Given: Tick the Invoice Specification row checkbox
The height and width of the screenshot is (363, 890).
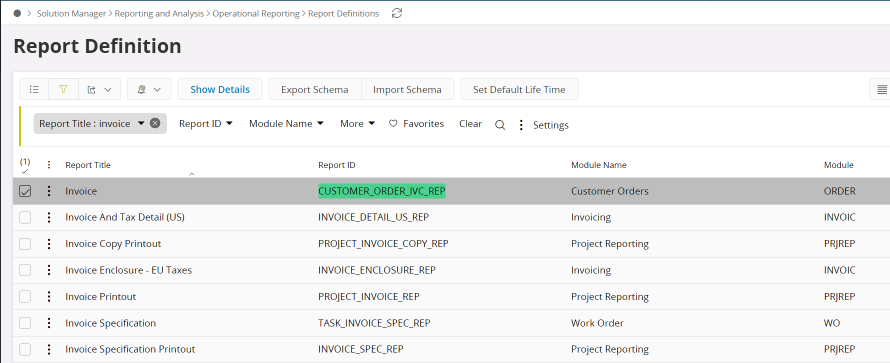Looking at the screenshot, I should coord(25,323).
